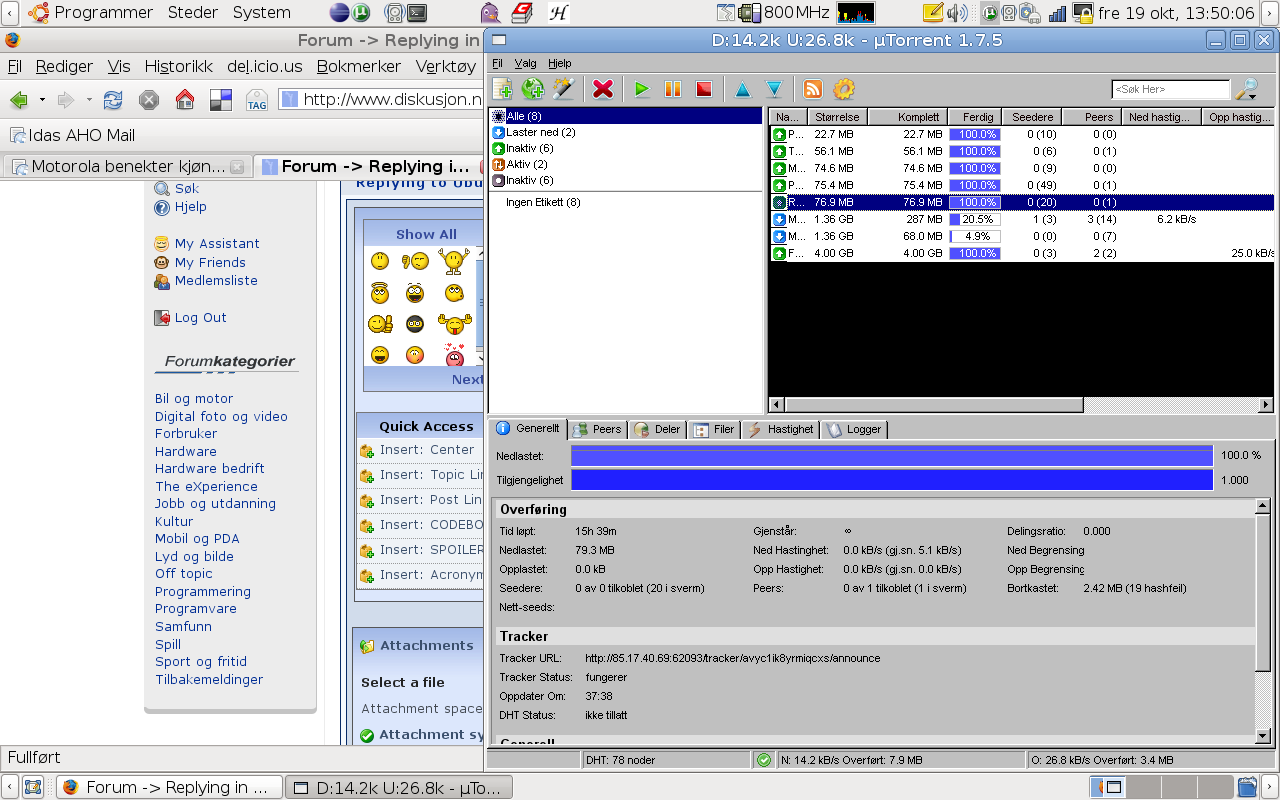Select the torrent at 20.5% progress
Image resolution: width=1280 pixels, height=800 pixels.
click(1021, 219)
